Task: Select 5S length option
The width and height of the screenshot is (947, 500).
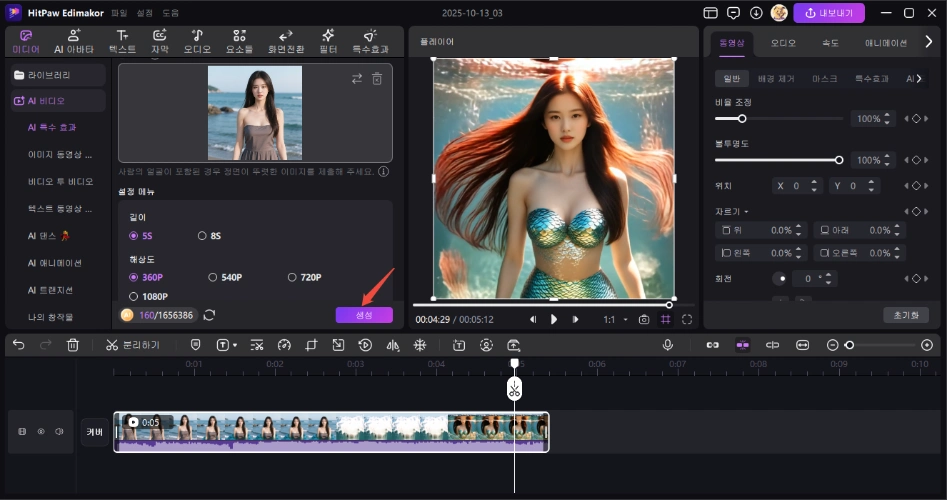Action: (141, 236)
